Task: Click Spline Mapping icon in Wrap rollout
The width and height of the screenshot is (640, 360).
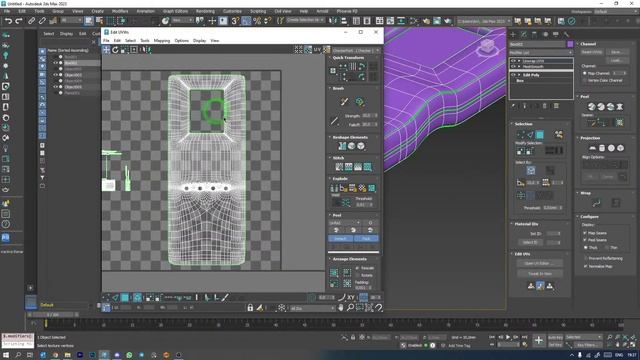Action: coord(596,202)
